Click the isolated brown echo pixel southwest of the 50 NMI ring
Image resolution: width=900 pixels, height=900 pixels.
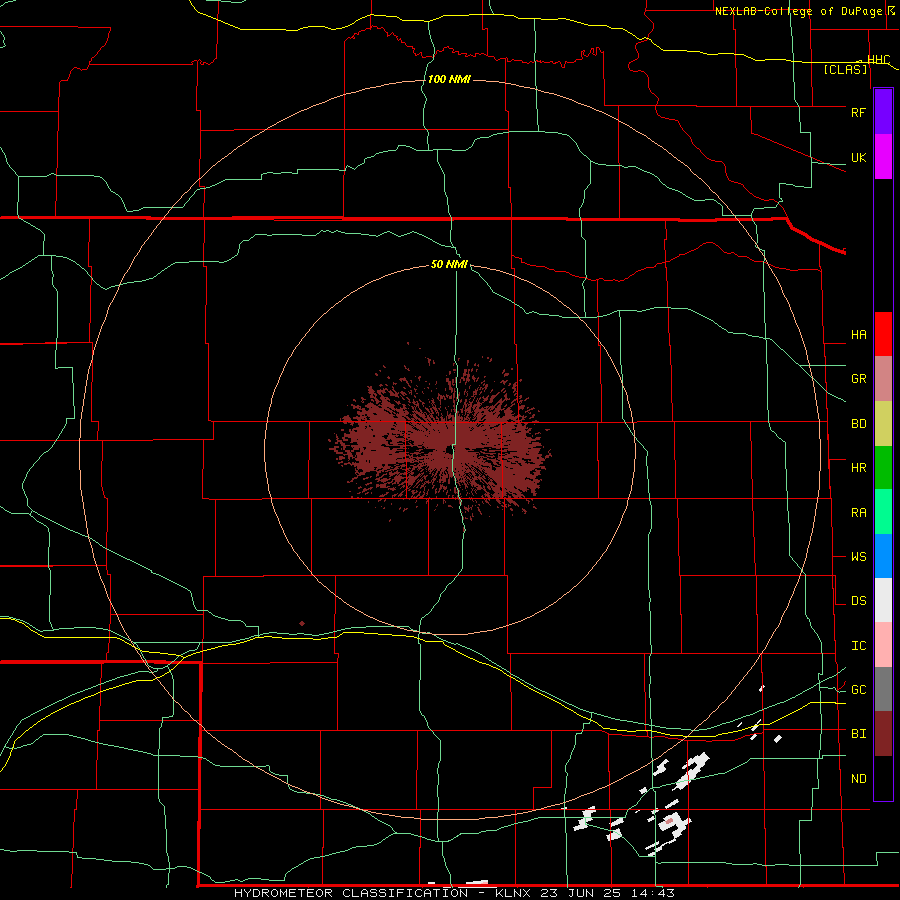[x=302, y=623]
